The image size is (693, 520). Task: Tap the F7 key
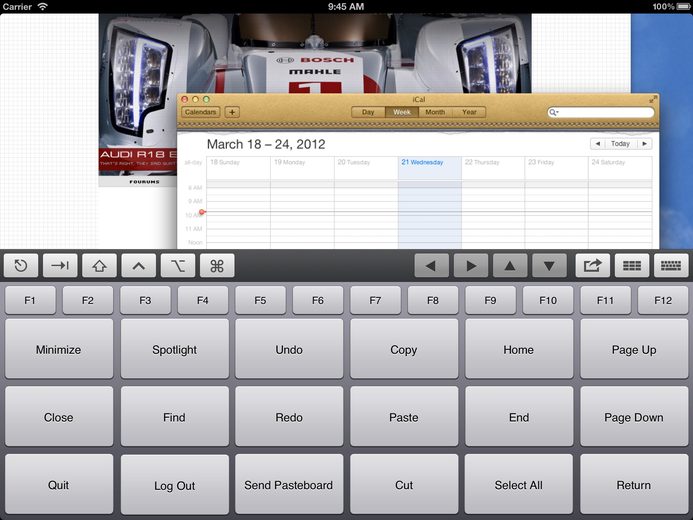point(375,300)
